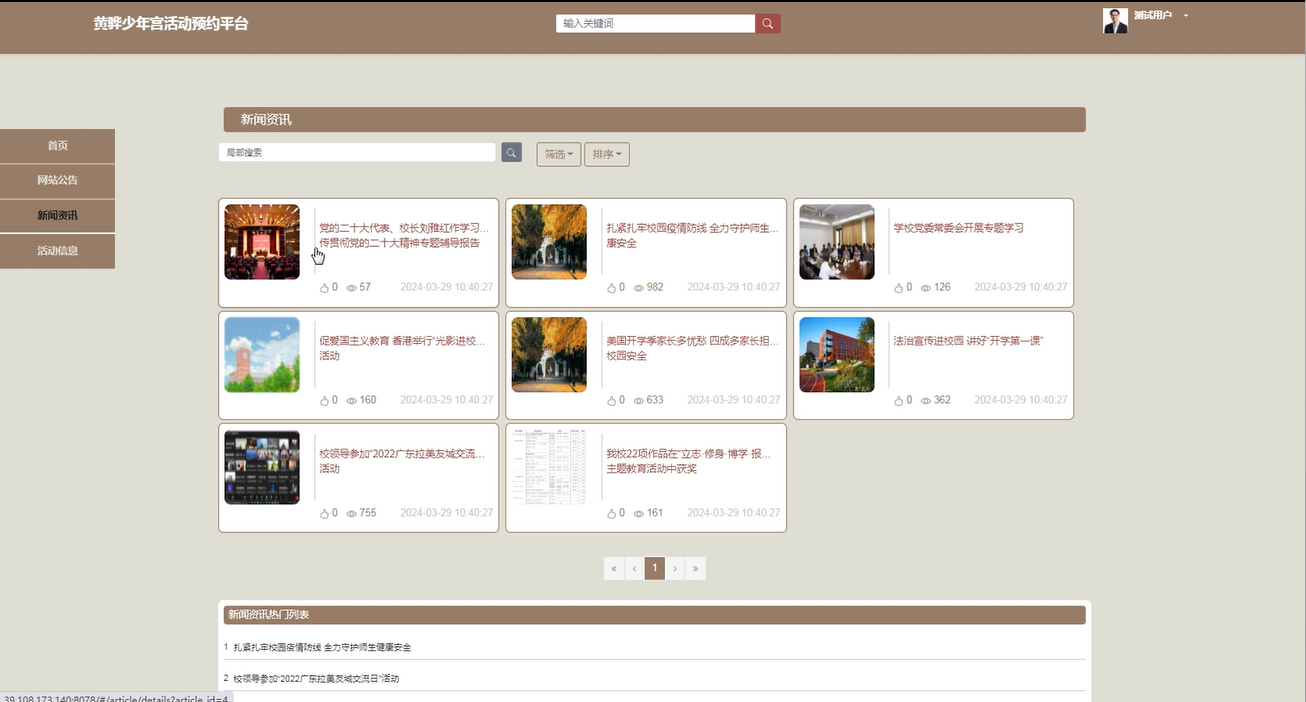
Task: Like the 扎紧扎牢校园疫情防线 article via thumbs-up icon
Action: point(611,288)
